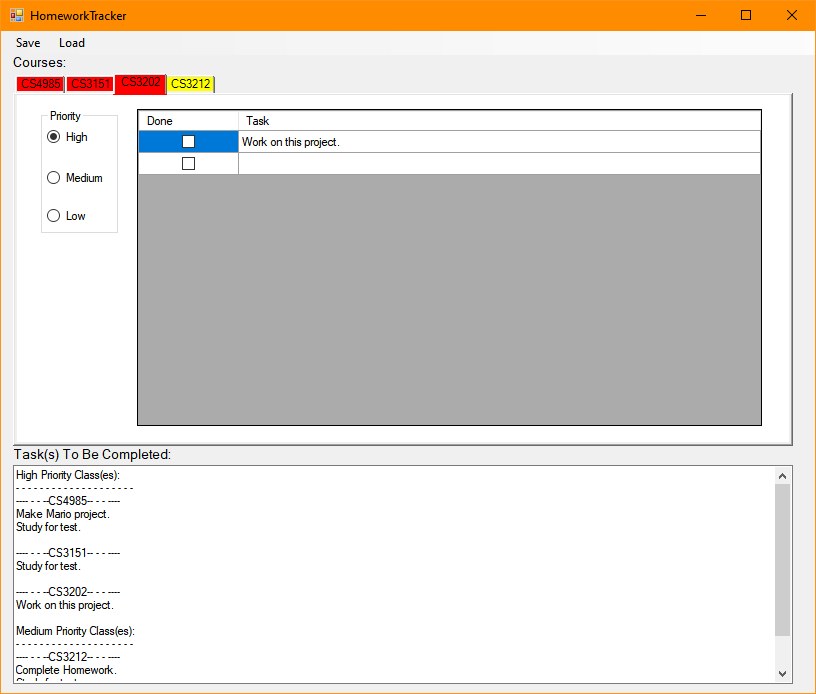
Task: Click 'High Priority Class(es):' heading text
Action: pos(68,475)
